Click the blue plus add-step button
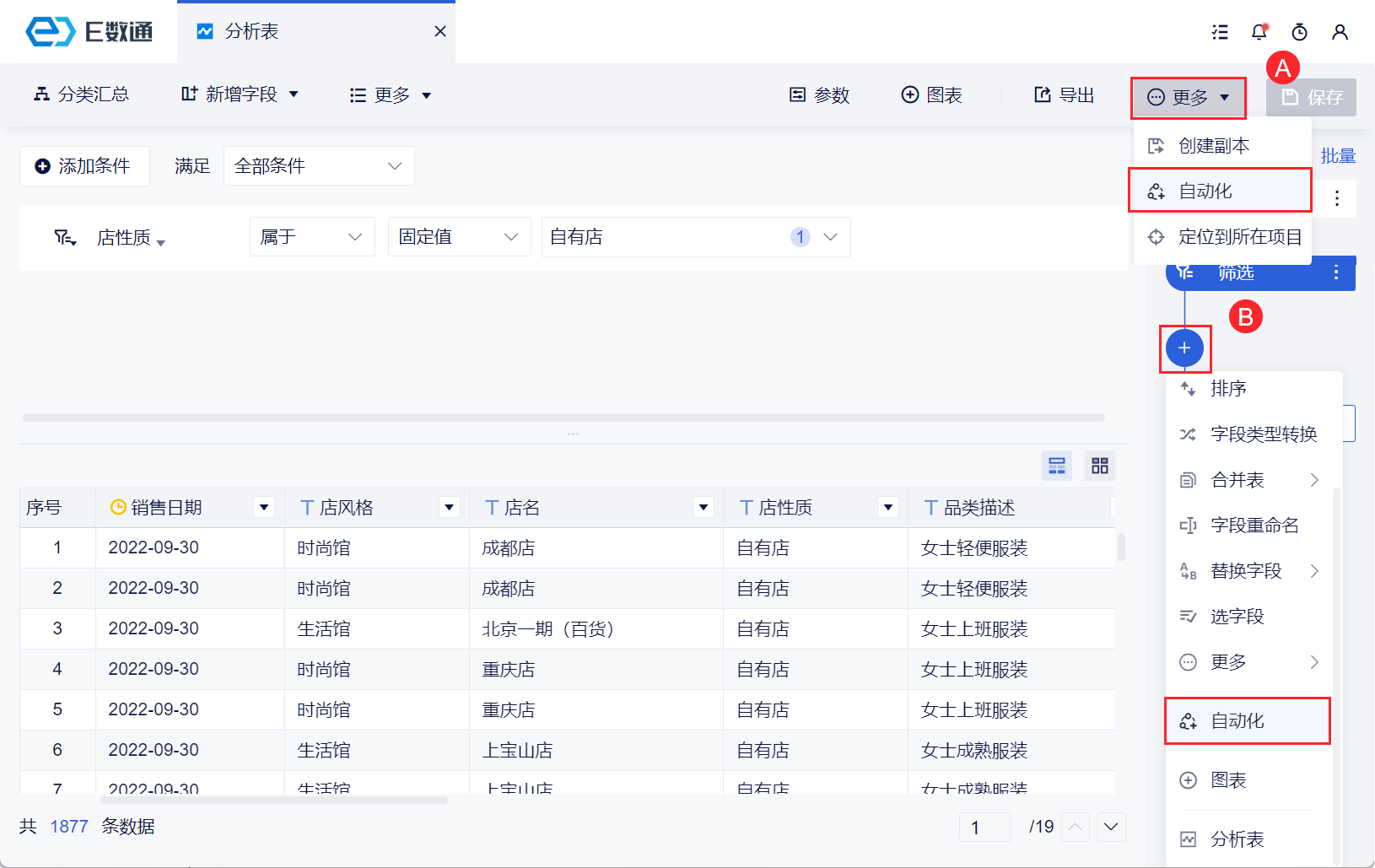 (x=1184, y=348)
